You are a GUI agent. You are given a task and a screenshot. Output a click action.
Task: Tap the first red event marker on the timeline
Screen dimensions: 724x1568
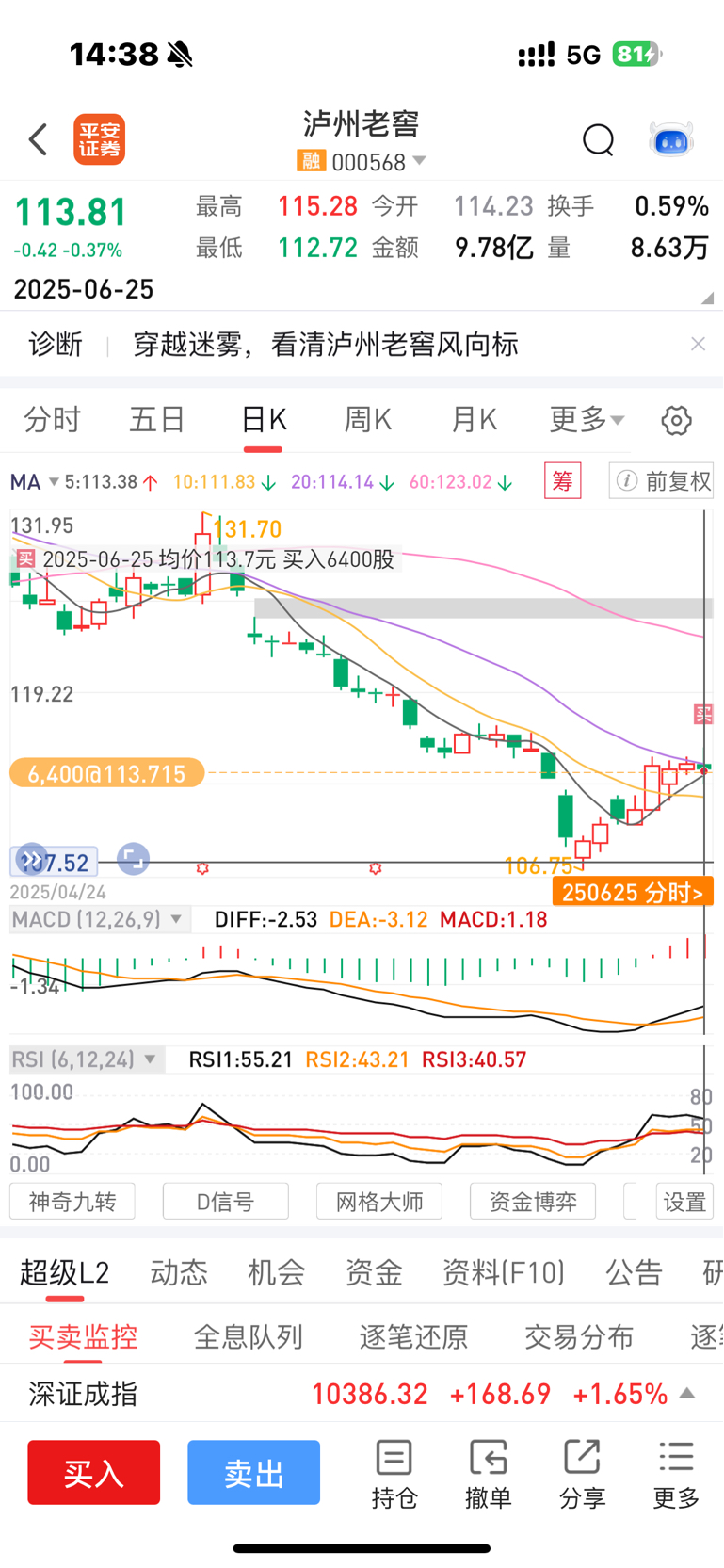coord(202,868)
